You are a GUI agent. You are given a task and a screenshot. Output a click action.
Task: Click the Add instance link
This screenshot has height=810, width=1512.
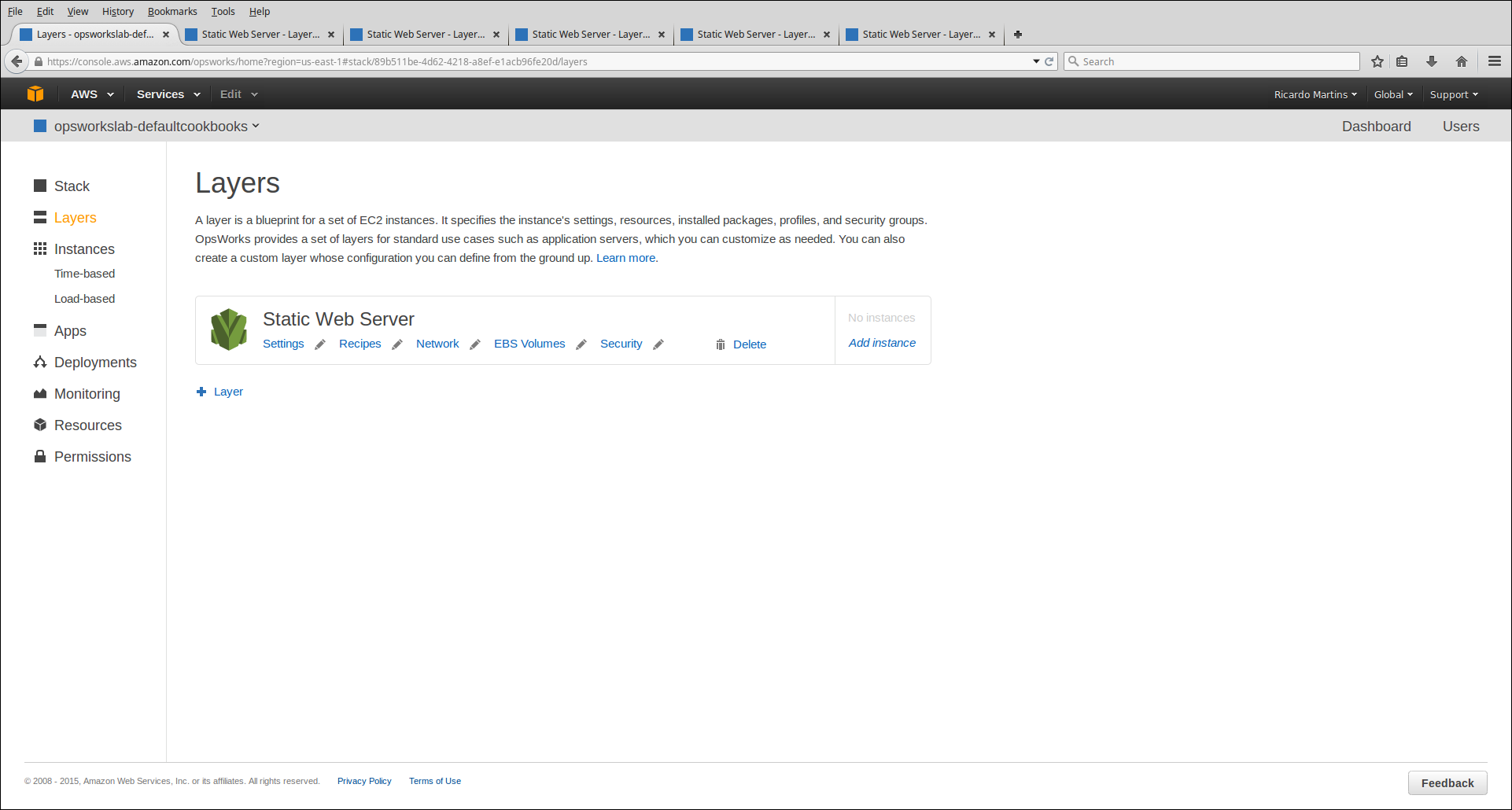882,343
